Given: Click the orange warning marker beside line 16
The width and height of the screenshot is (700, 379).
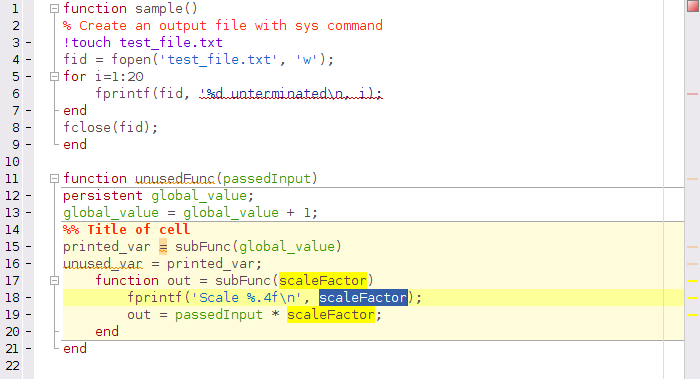Looking at the screenshot, I should (x=692, y=264).
